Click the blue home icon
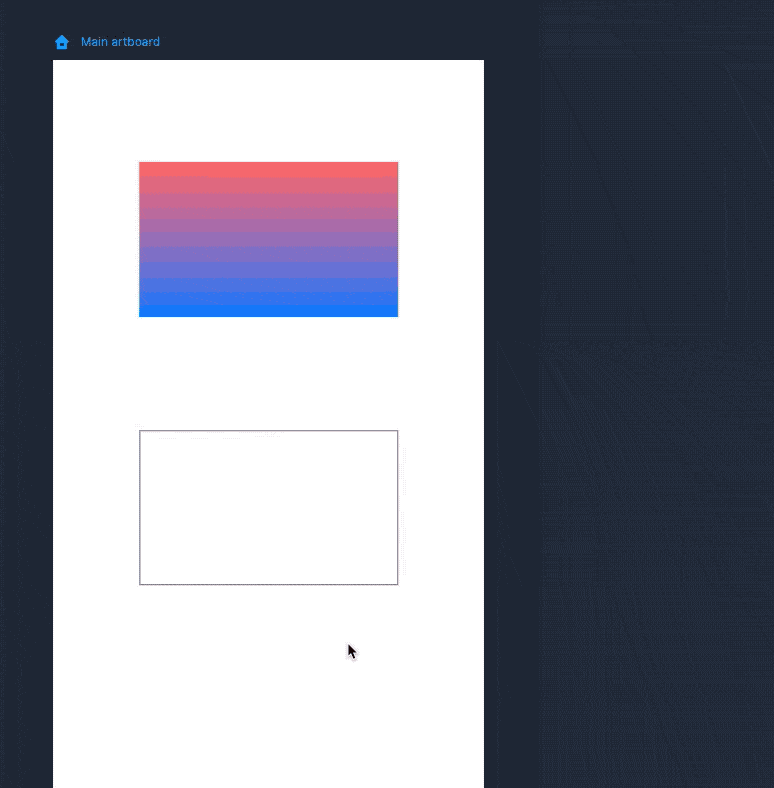Screen dimensions: 774x788 click(62, 42)
